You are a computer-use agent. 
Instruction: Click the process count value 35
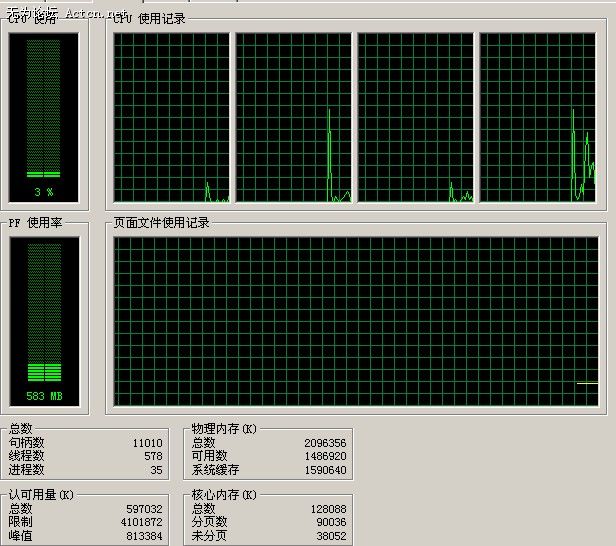(156, 470)
